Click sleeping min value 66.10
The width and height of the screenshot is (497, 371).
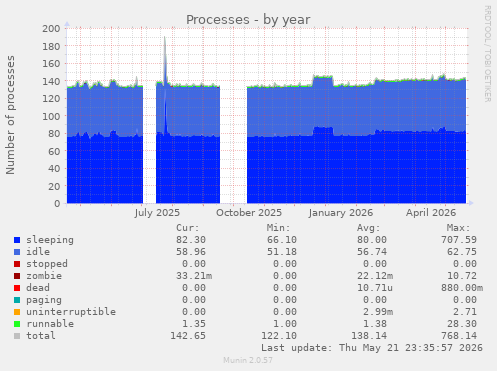(x=282, y=240)
